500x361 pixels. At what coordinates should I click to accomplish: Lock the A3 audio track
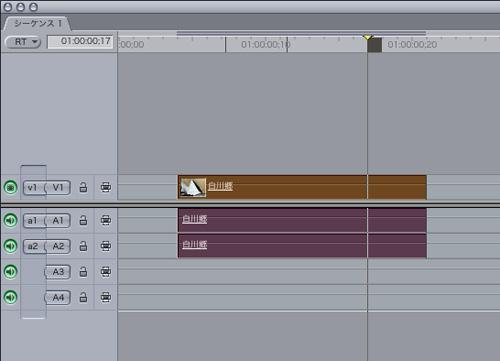coord(83,272)
